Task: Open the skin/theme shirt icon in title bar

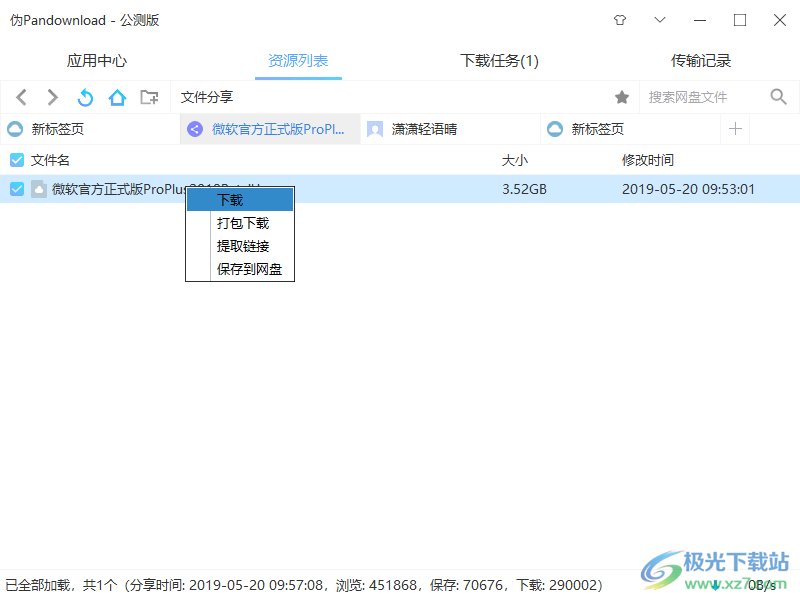Action: pyautogui.click(x=619, y=19)
